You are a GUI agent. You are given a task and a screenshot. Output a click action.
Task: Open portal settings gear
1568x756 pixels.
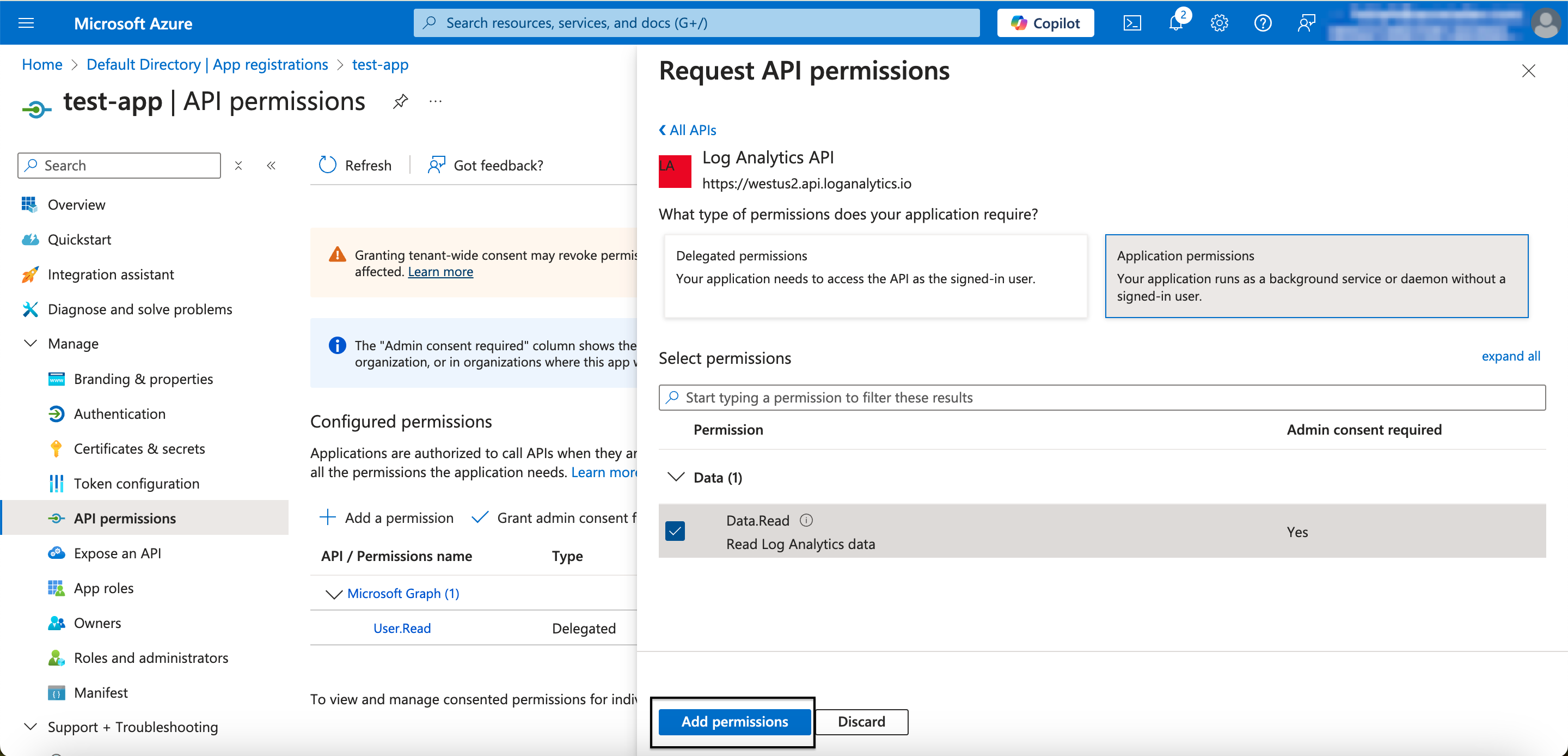point(1219,23)
